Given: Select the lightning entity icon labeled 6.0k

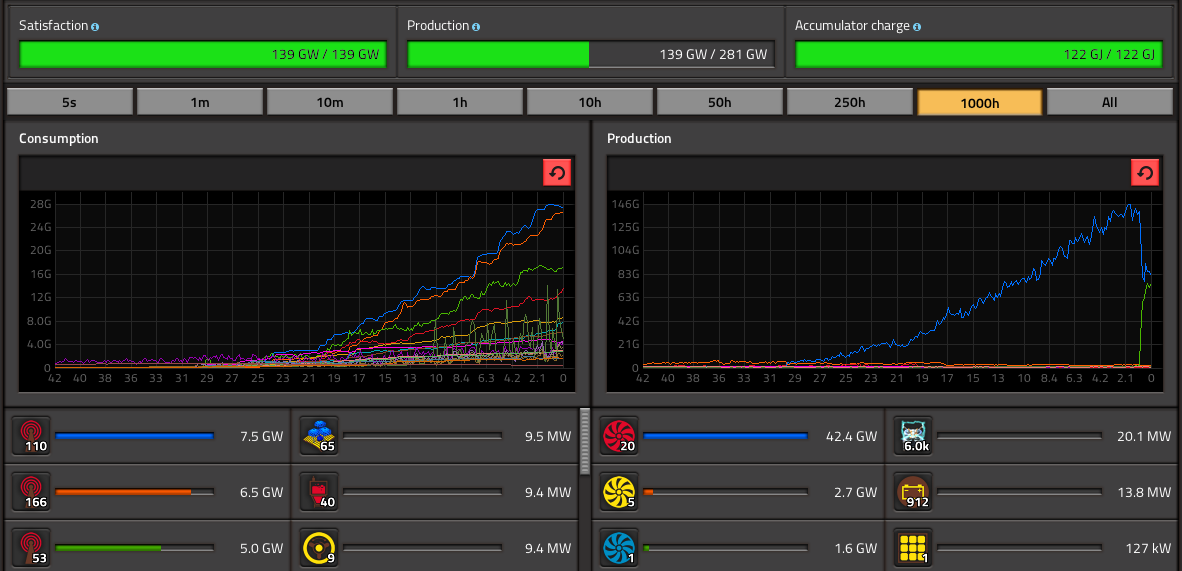Looking at the screenshot, I should pyautogui.click(x=913, y=436).
